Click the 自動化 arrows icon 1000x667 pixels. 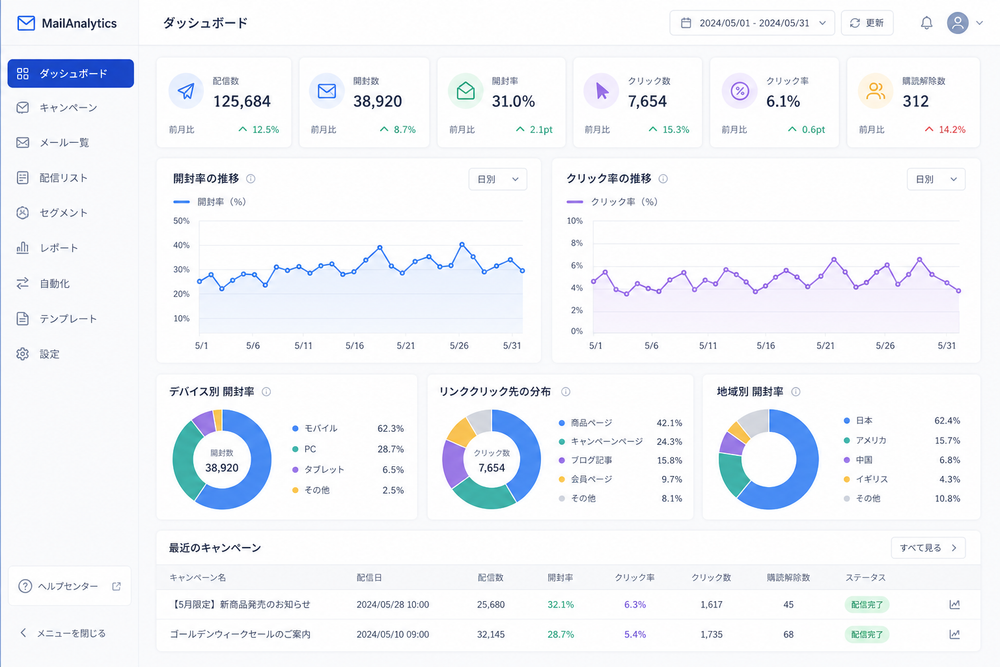click(22, 283)
